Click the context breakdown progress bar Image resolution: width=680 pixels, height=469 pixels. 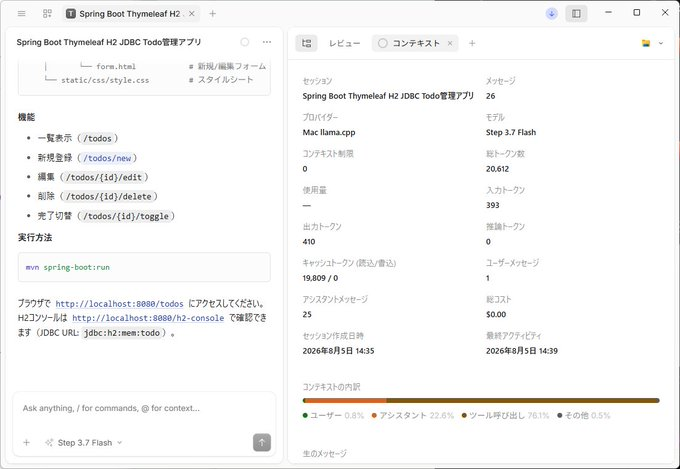pos(481,400)
